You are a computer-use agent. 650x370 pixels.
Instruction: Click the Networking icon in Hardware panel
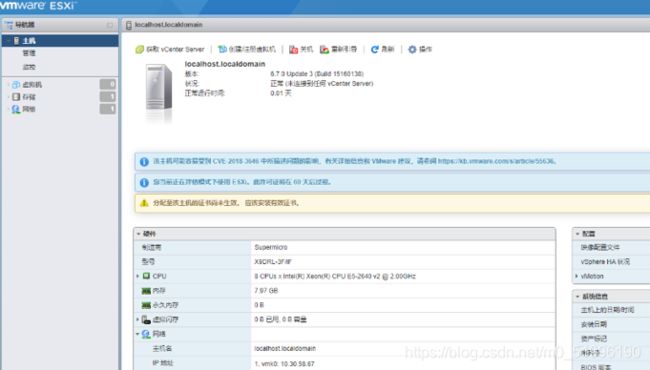pos(146,334)
